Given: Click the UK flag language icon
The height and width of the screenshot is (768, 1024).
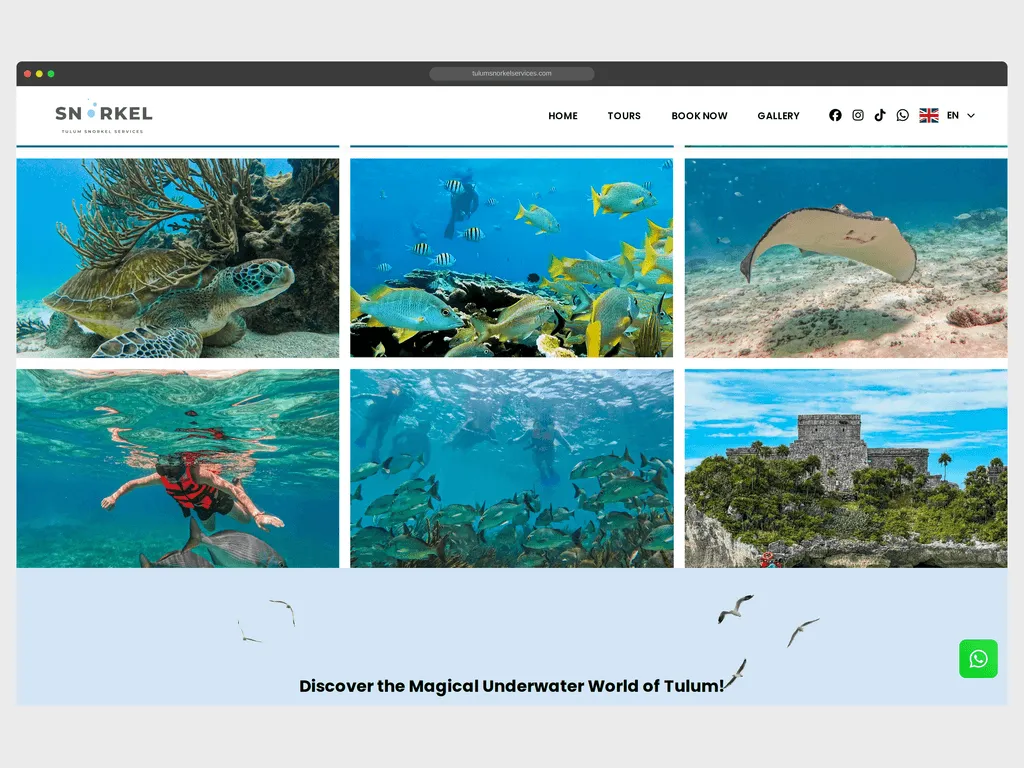Looking at the screenshot, I should click(929, 115).
